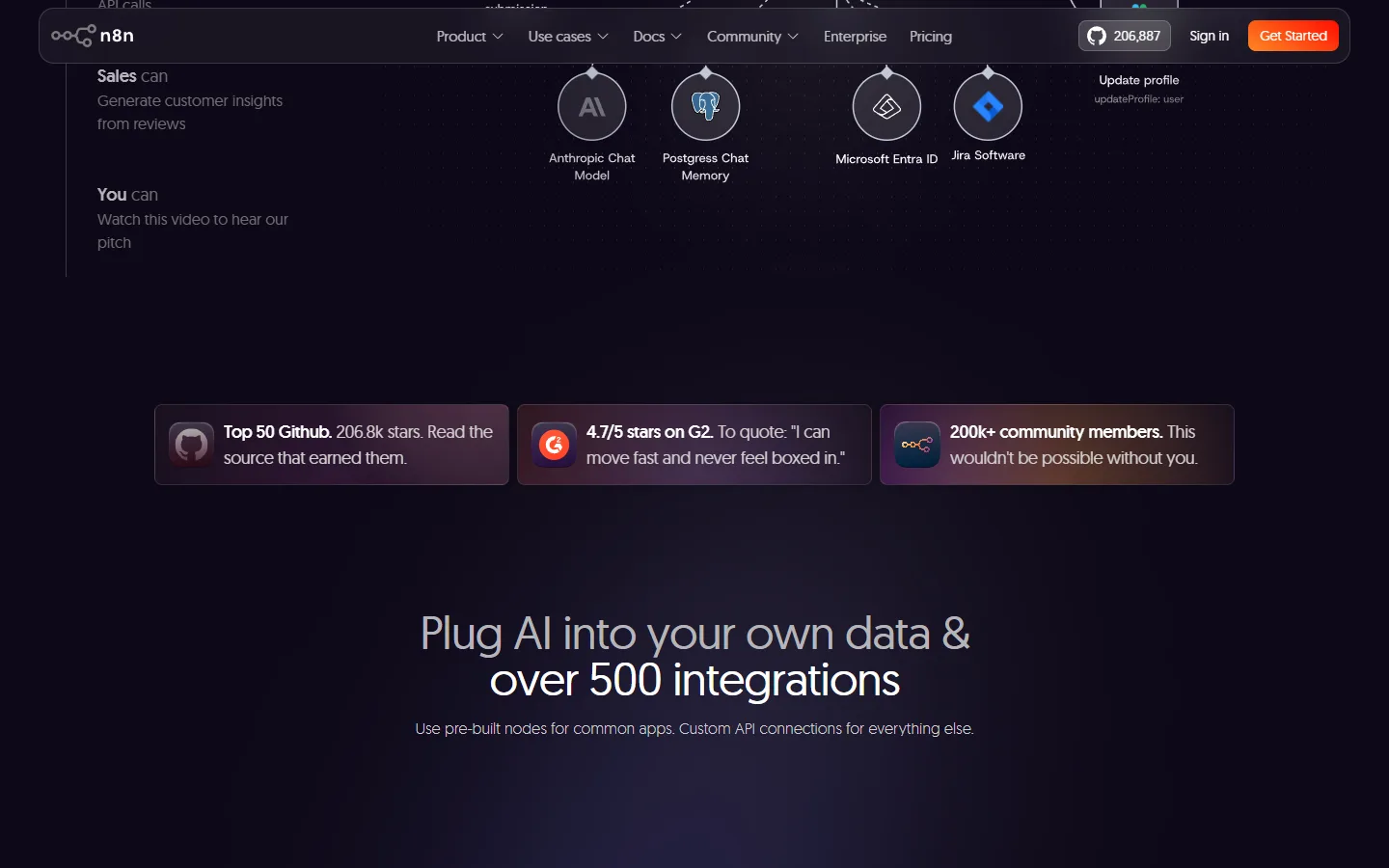The width and height of the screenshot is (1389, 868).
Task: Click the GitHub stars 206,887 button
Action: tap(1124, 36)
